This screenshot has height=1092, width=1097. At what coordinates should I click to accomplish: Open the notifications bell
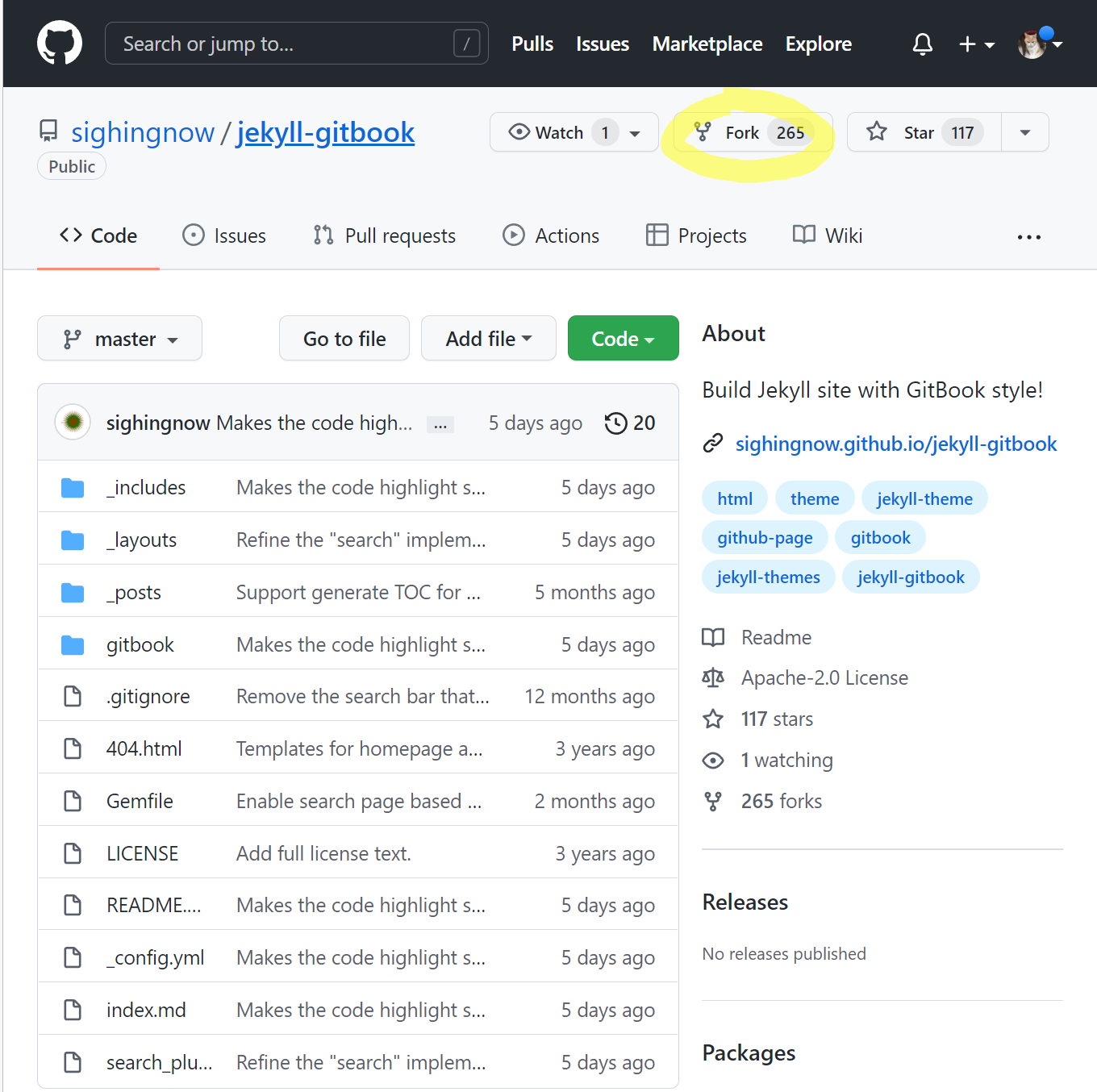(922, 44)
